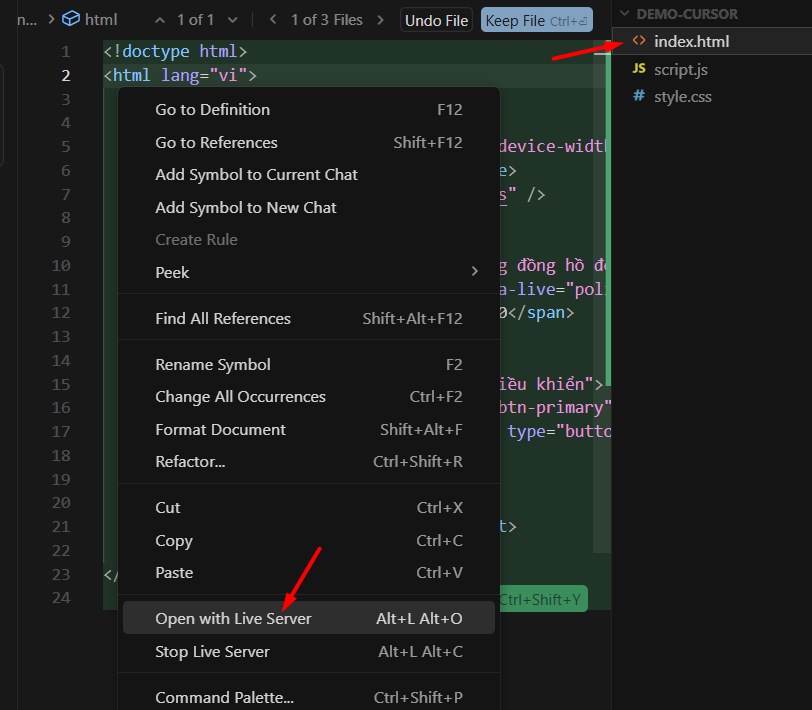Click the ellipsis at the breadcrumb start
The height and width of the screenshot is (710, 812).
(26, 18)
